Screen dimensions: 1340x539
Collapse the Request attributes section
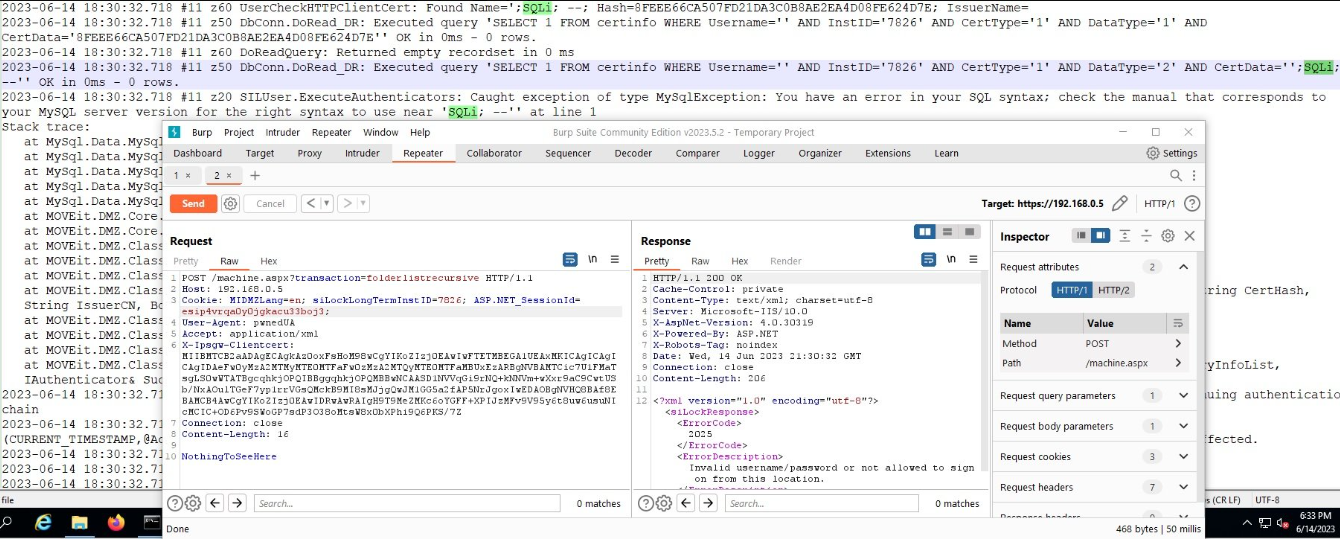1183,267
